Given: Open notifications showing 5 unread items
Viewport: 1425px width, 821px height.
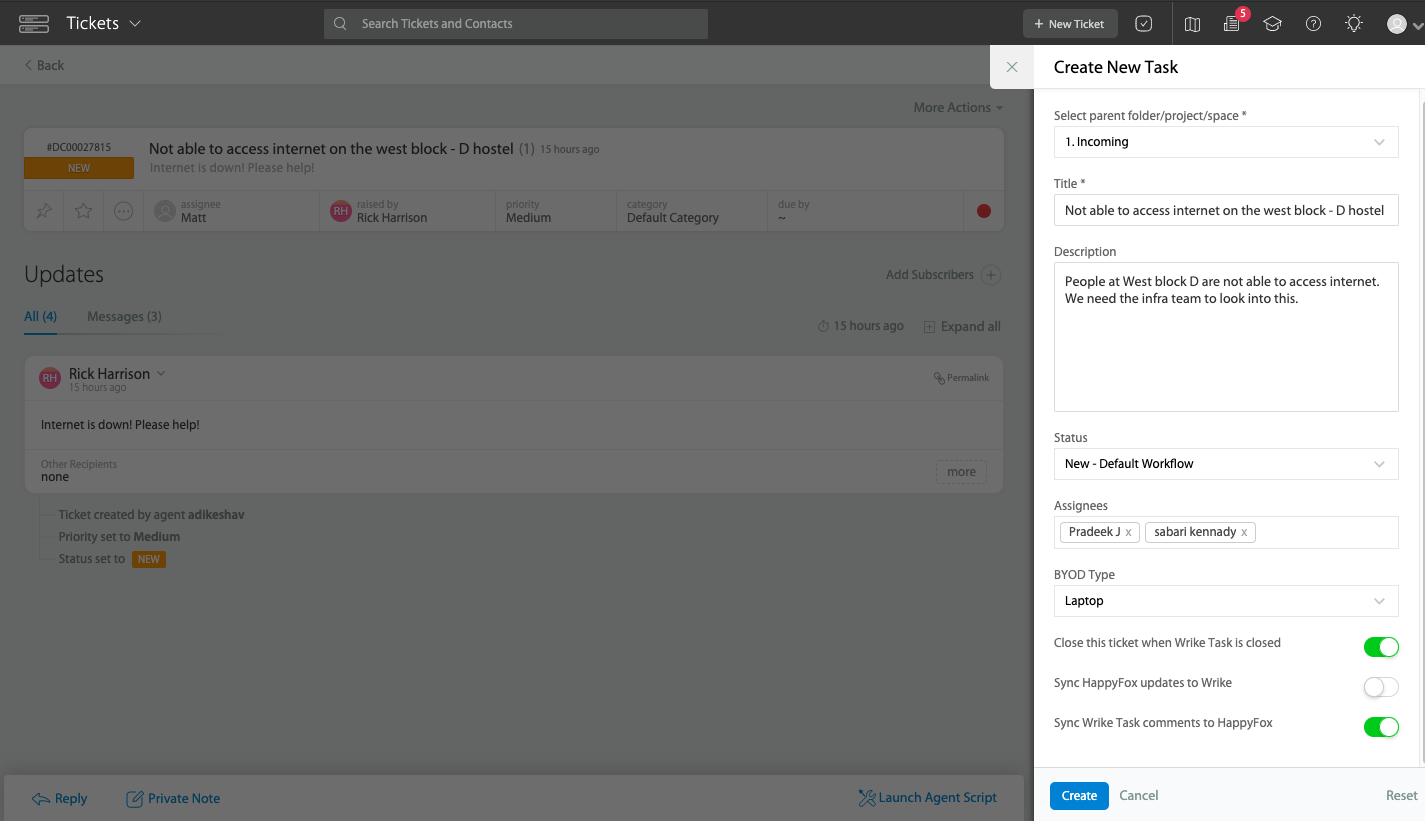Looking at the screenshot, I should (x=1232, y=23).
